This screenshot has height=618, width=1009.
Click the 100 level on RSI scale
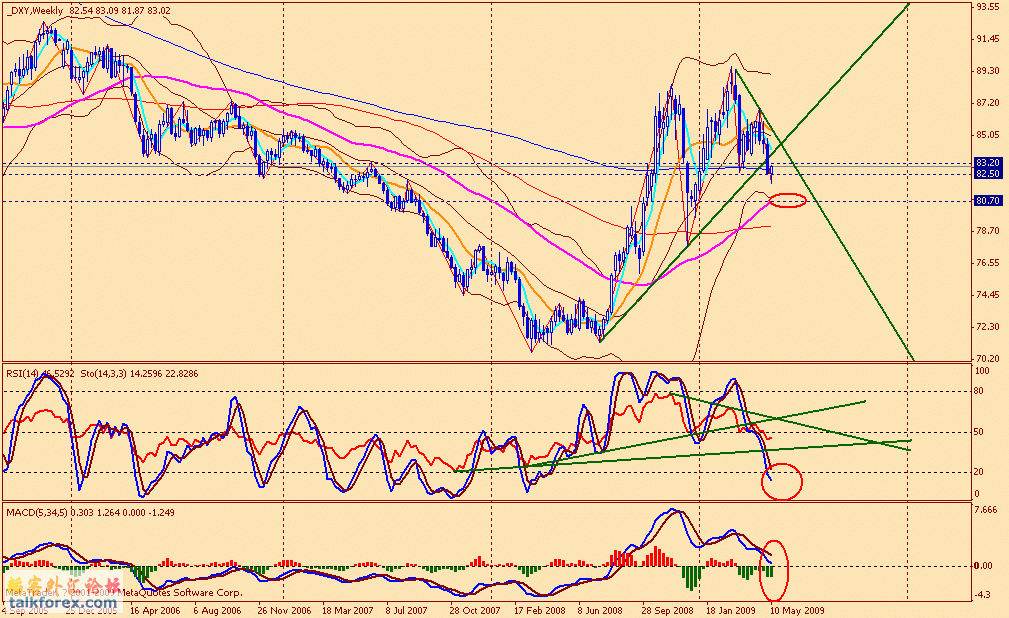point(983,371)
